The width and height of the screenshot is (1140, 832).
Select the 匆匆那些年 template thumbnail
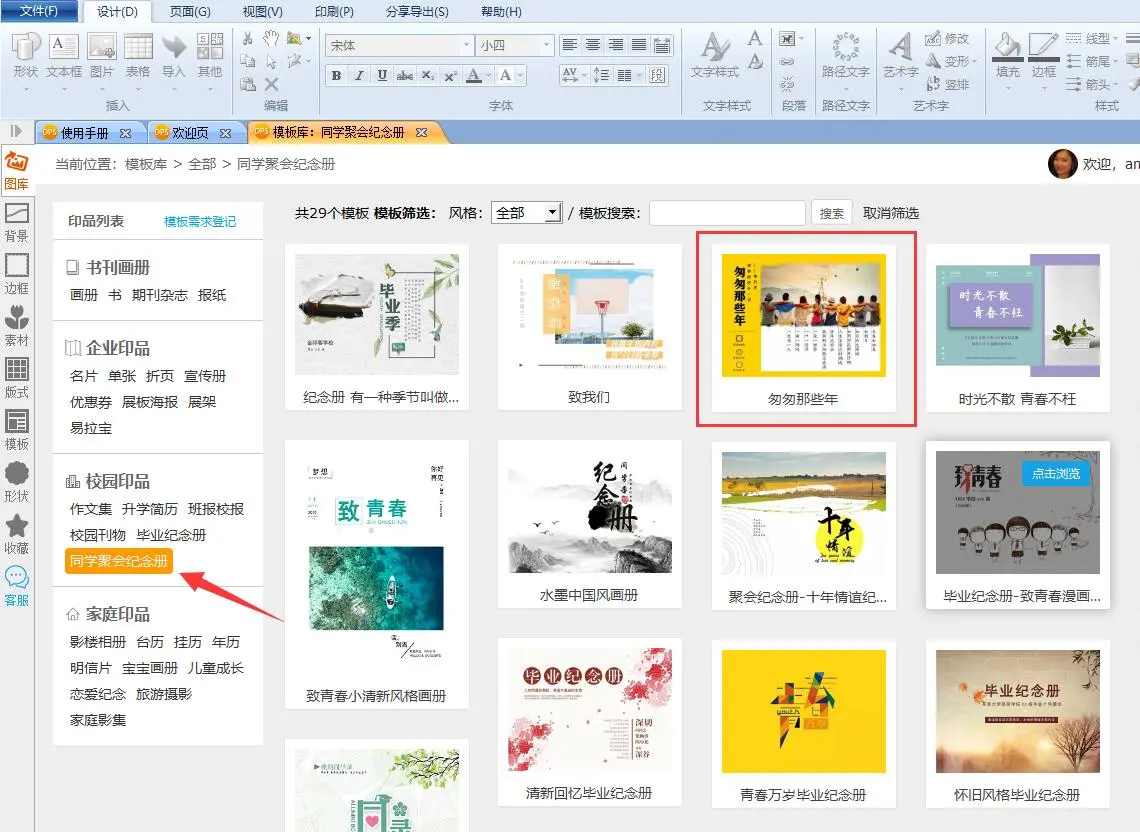(x=804, y=315)
